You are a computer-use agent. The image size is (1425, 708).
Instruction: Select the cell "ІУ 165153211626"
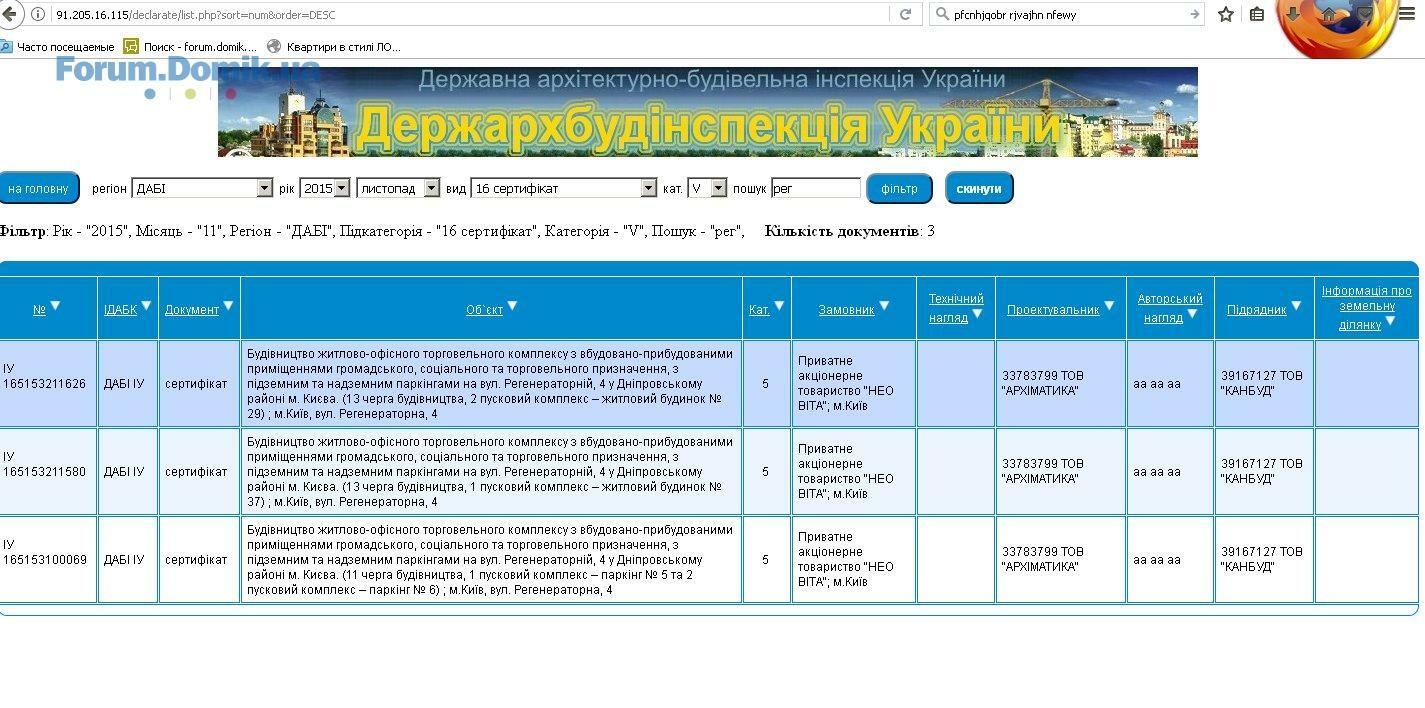coord(49,384)
